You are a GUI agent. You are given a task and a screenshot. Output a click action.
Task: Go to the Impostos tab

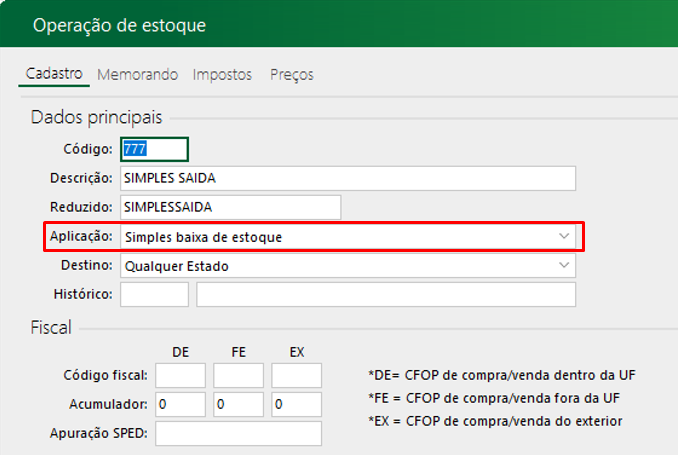point(222,75)
